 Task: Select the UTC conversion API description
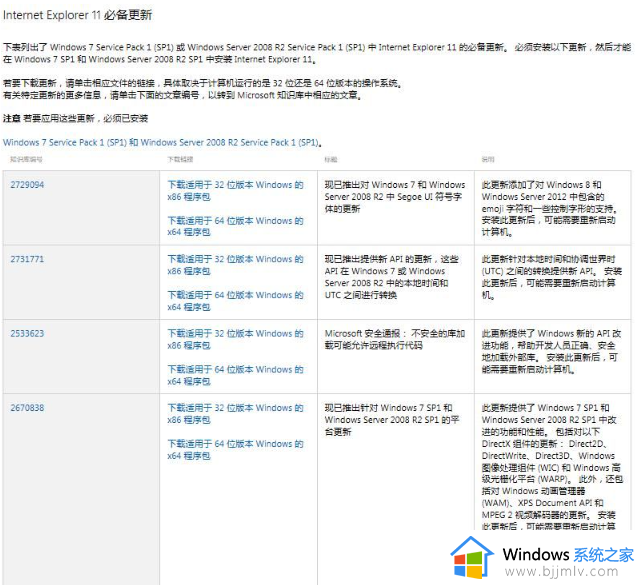[x=551, y=277]
